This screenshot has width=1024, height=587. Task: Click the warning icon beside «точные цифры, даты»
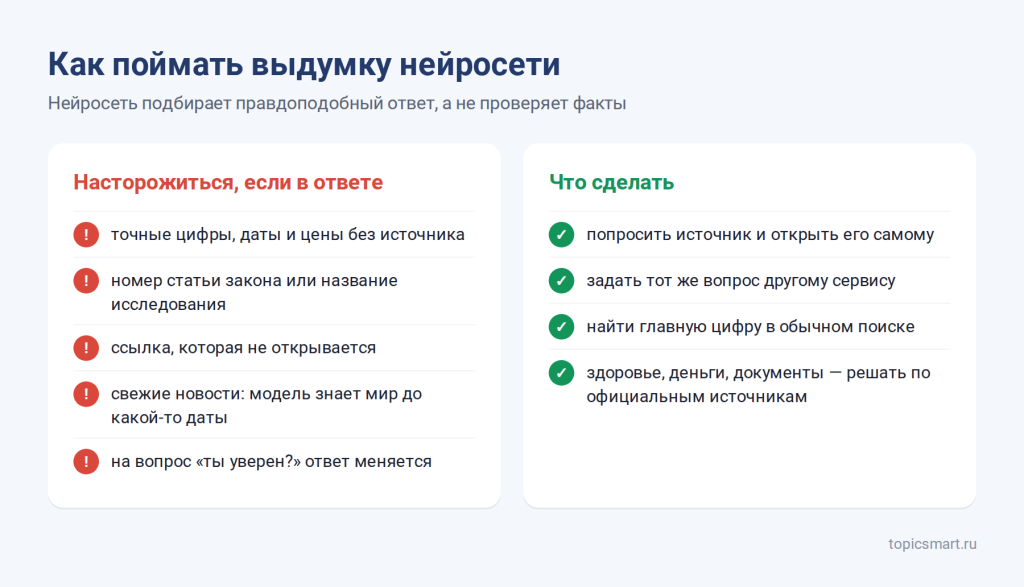(x=86, y=234)
